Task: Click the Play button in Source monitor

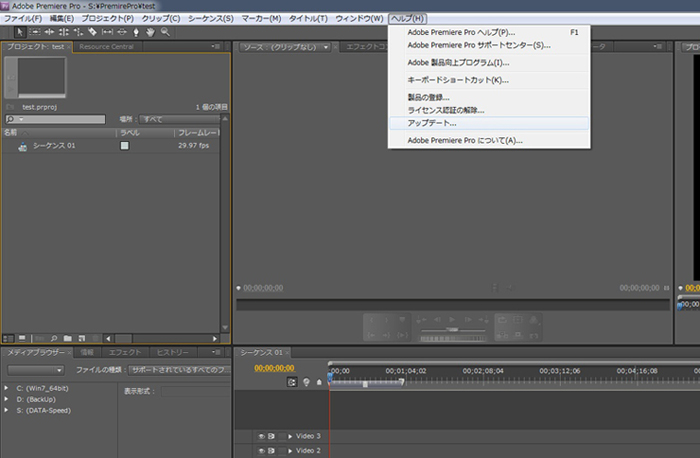Action: 452,319
